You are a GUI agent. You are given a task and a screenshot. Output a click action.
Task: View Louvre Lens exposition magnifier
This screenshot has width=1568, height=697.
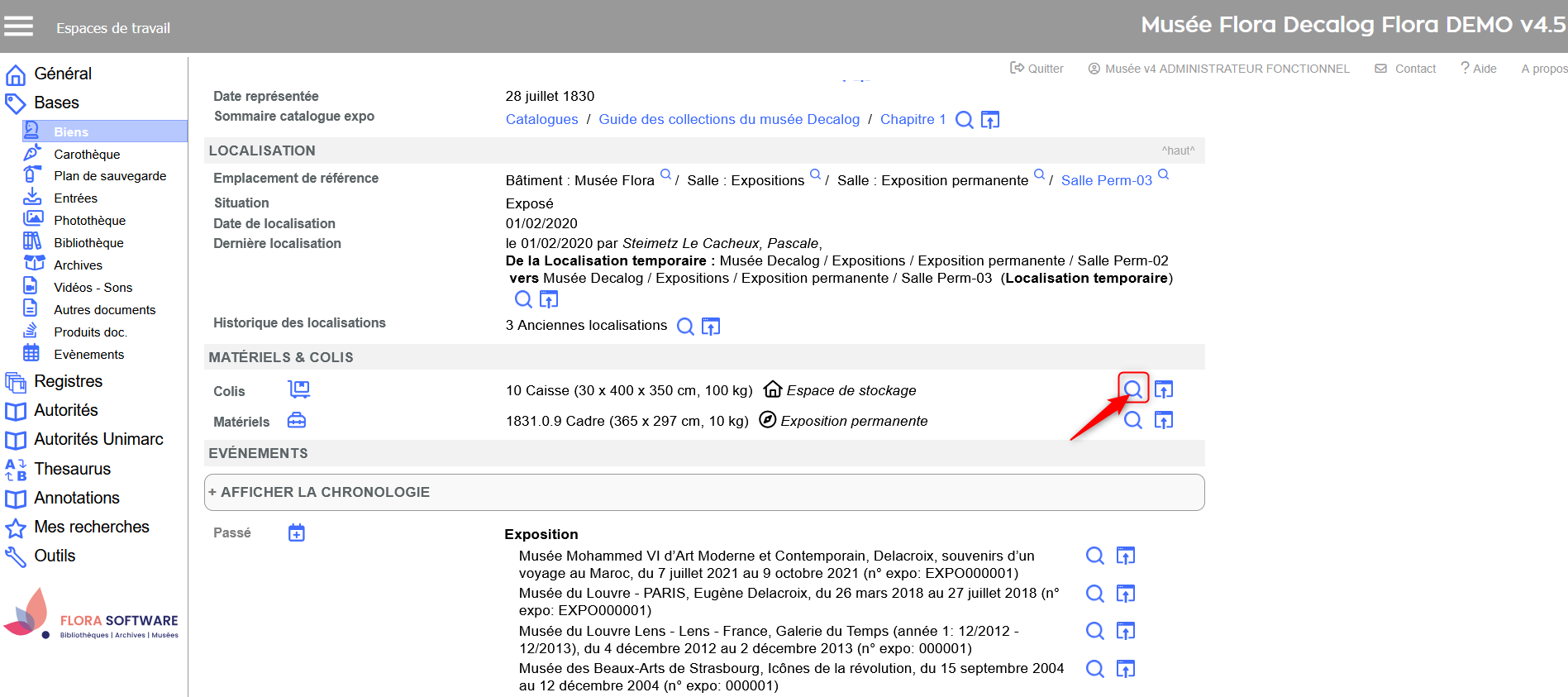(1095, 631)
